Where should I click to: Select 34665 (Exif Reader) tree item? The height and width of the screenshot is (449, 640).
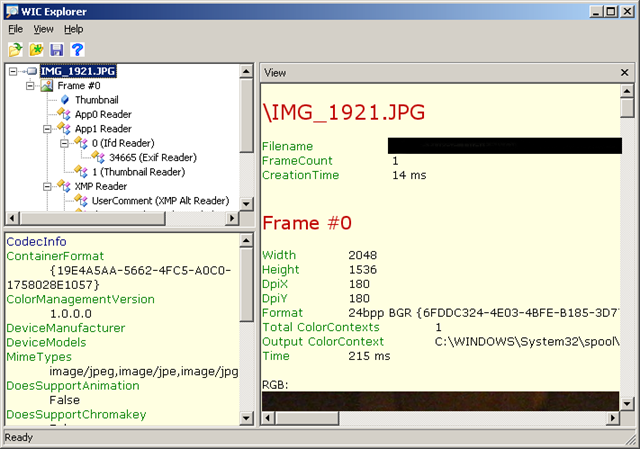coord(153,158)
